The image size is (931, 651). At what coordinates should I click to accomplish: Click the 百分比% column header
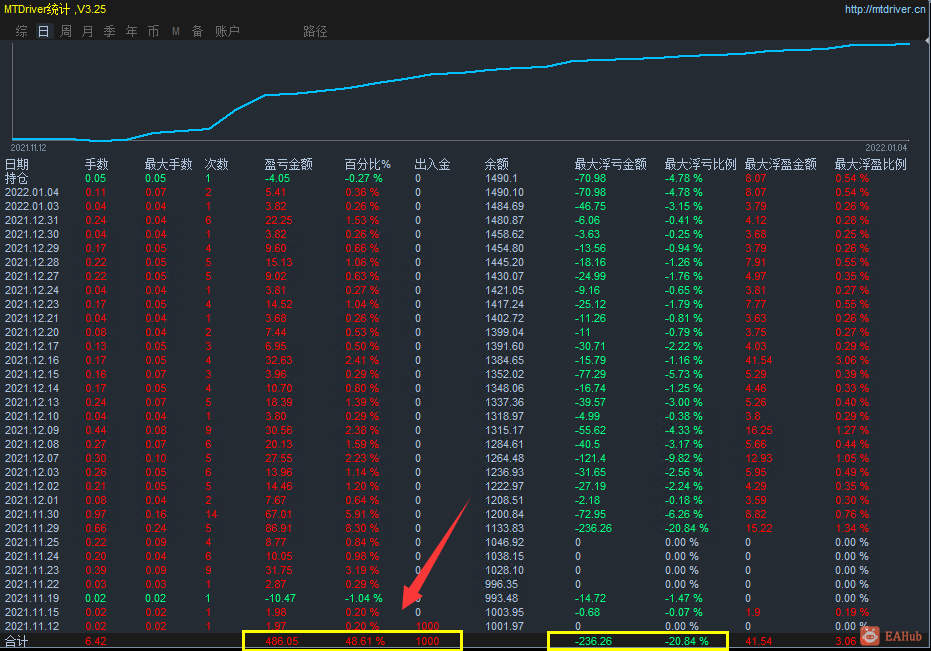[x=368, y=165]
